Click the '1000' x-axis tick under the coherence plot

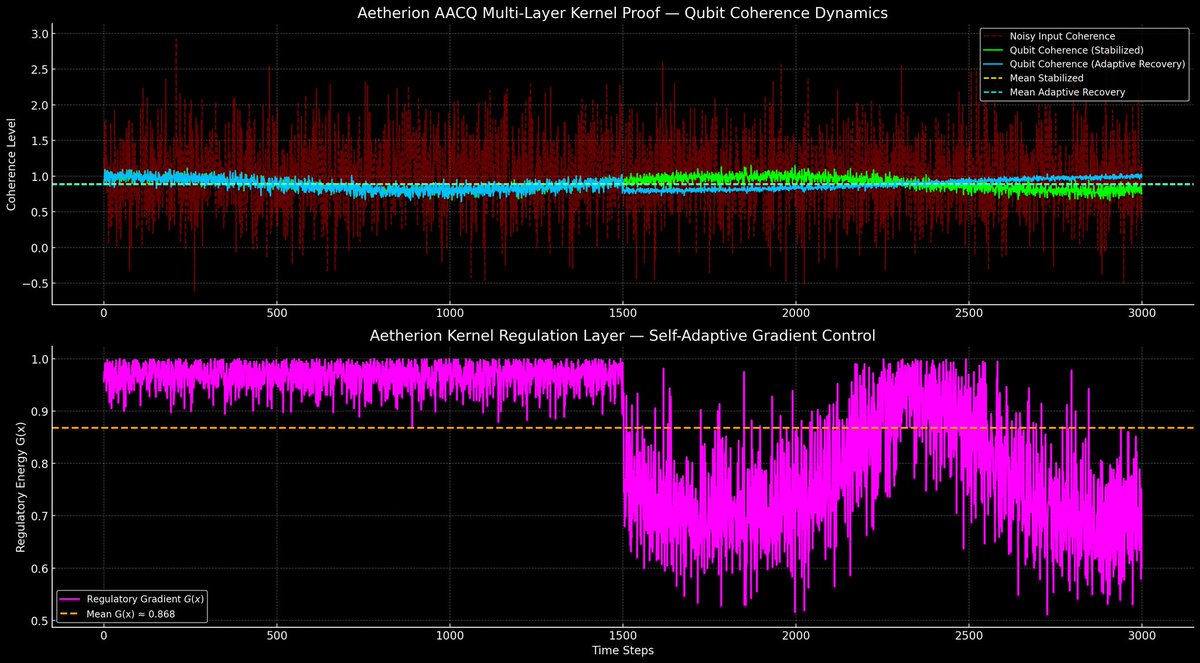pos(450,312)
